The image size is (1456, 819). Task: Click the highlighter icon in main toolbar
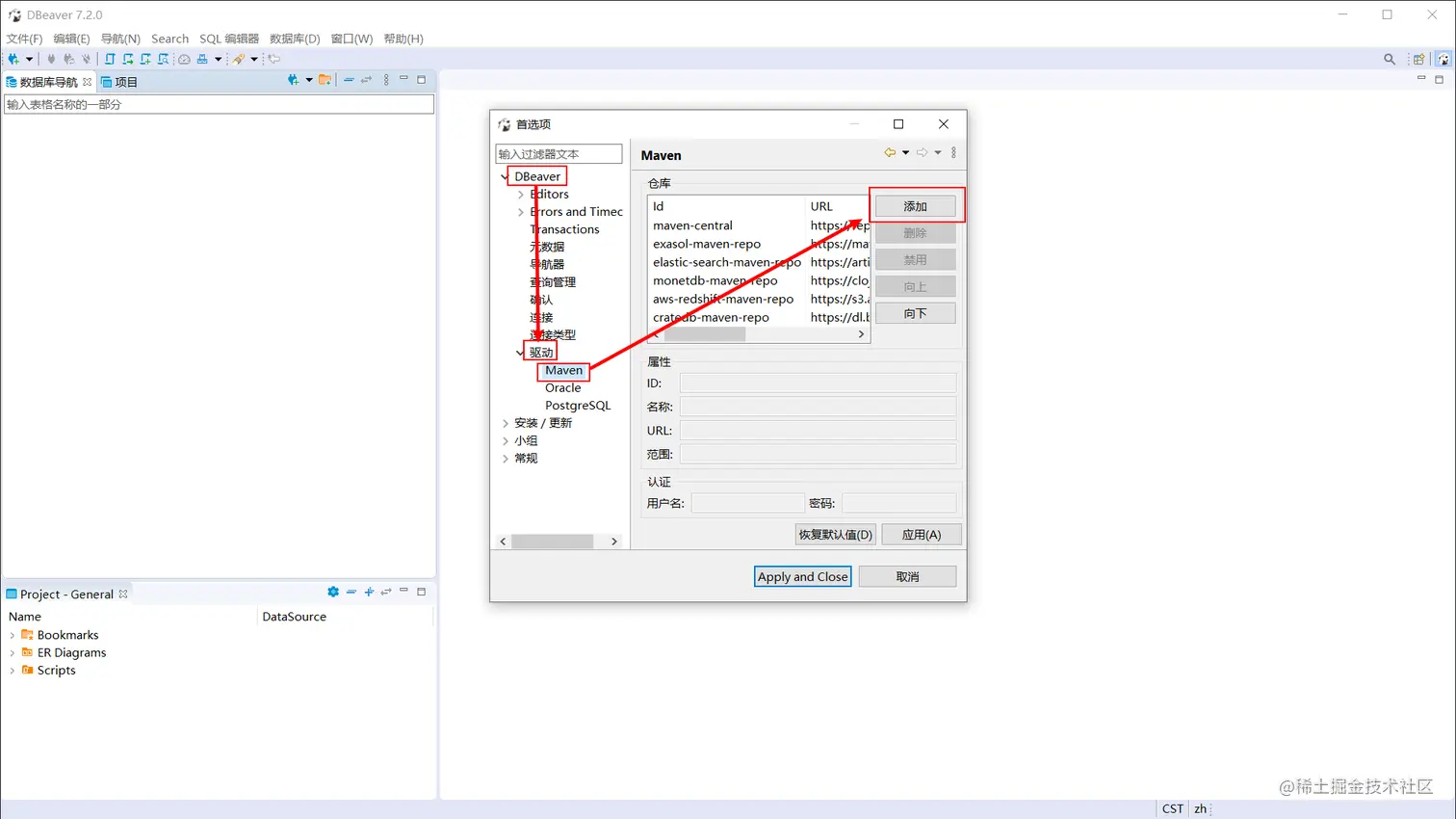pyautogui.click(x=239, y=59)
